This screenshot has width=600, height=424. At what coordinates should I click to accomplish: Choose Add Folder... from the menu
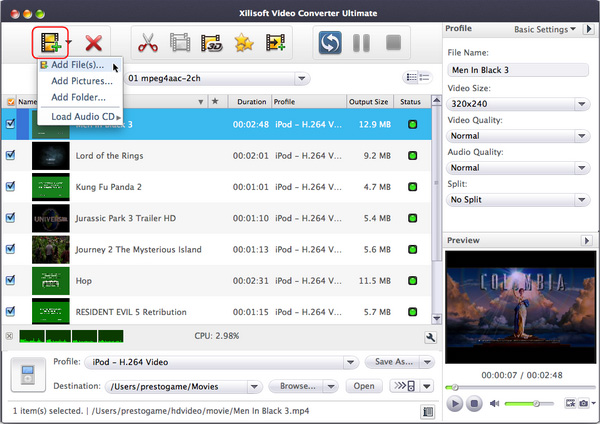pyautogui.click(x=80, y=97)
